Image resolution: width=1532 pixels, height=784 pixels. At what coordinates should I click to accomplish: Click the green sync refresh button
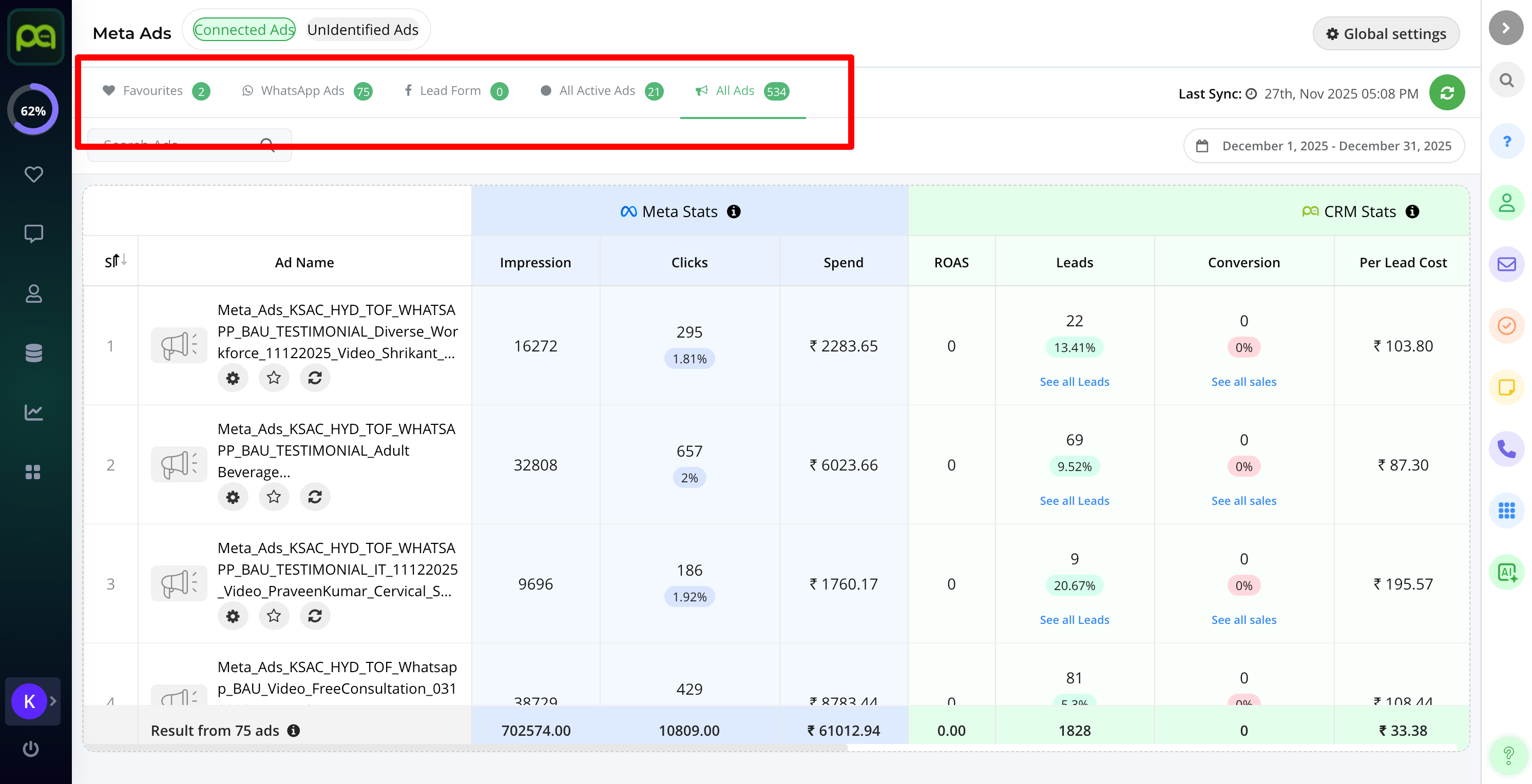point(1446,93)
